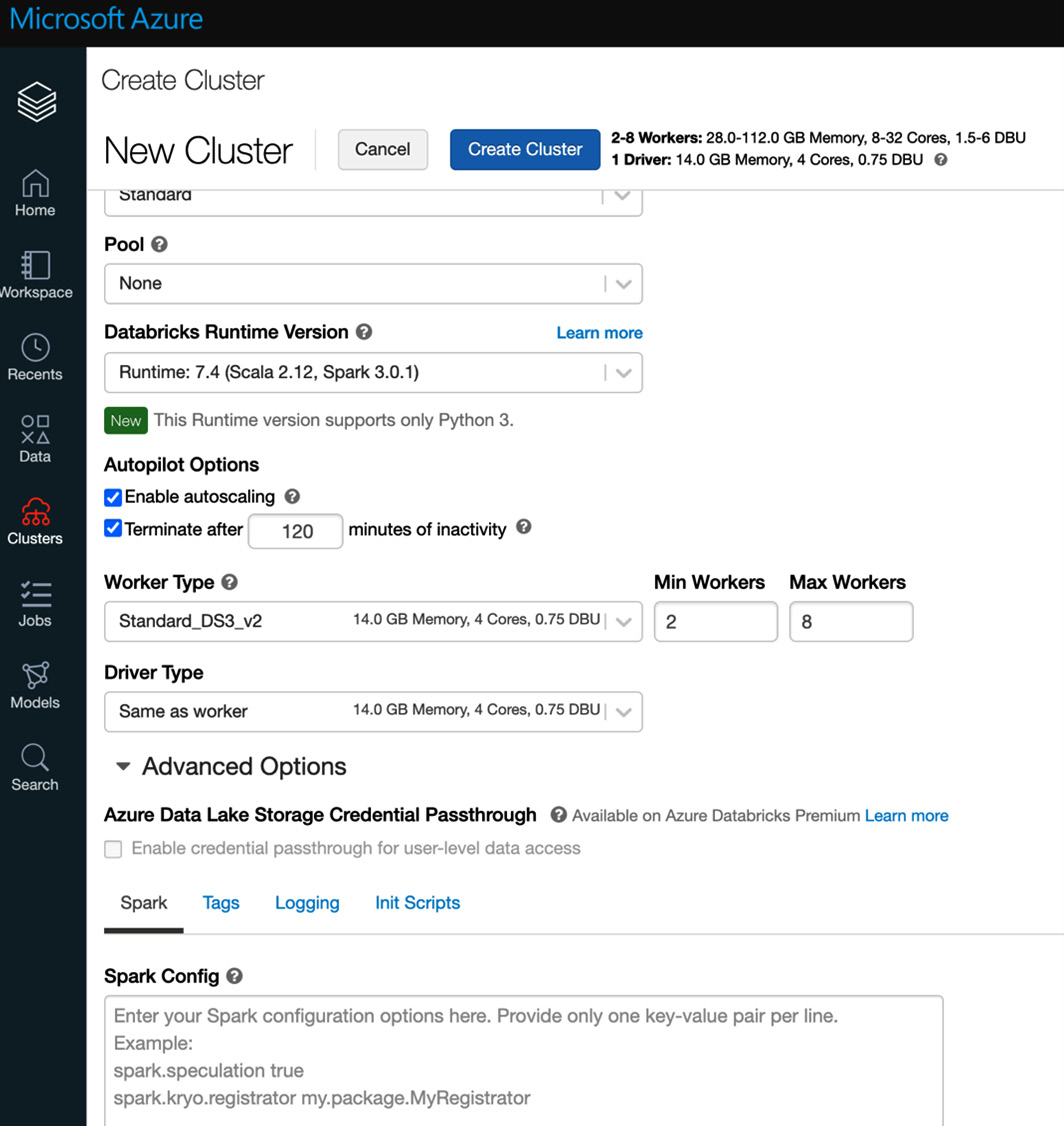
Task: Click the help icon beside Worker Type
Action: pos(229,582)
